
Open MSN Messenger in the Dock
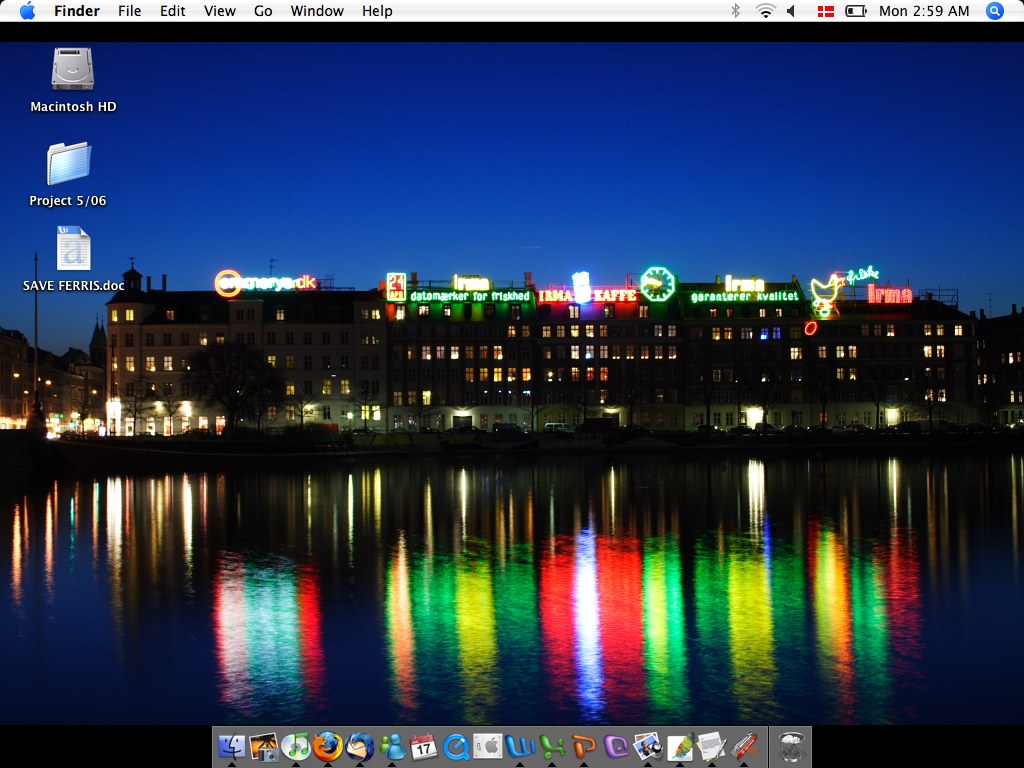click(x=392, y=746)
